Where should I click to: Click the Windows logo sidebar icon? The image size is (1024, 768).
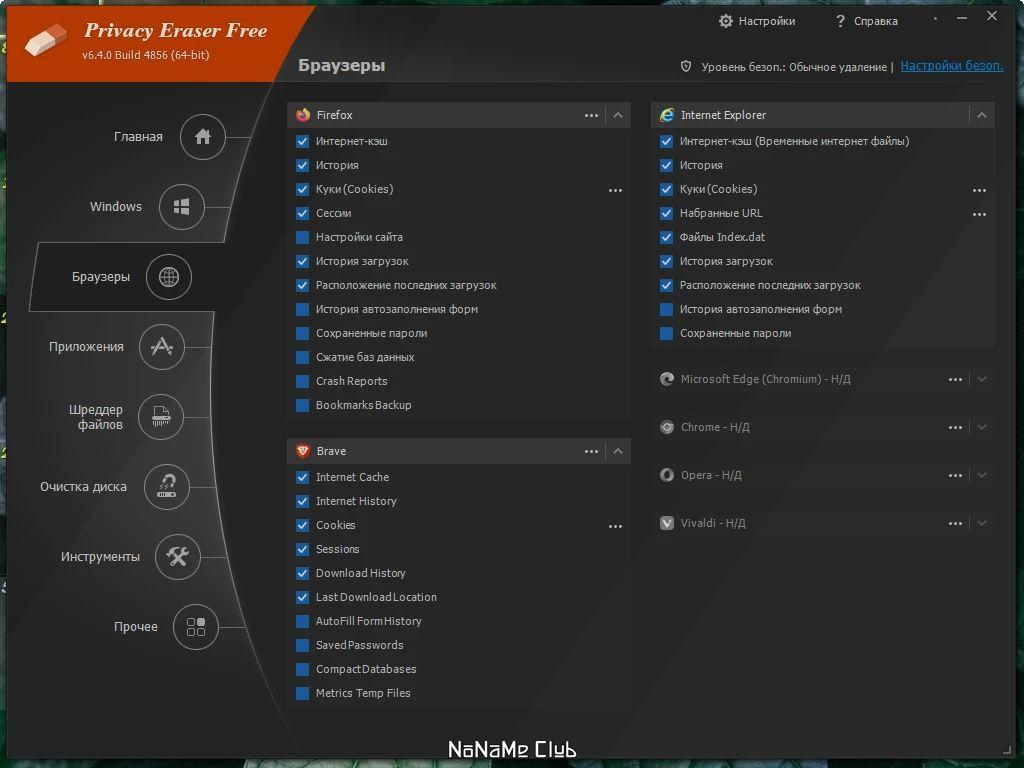[182, 206]
